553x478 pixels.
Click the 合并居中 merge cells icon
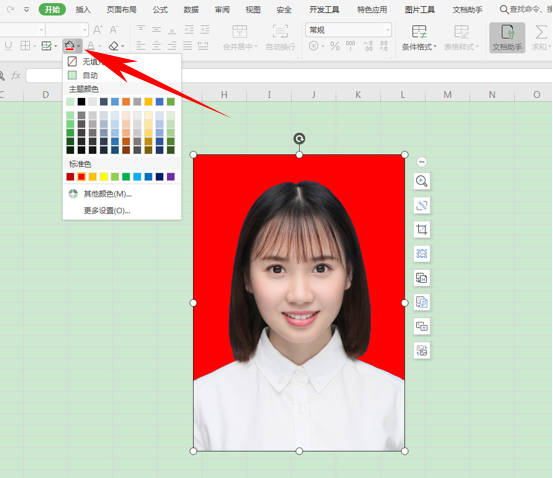tap(240, 37)
